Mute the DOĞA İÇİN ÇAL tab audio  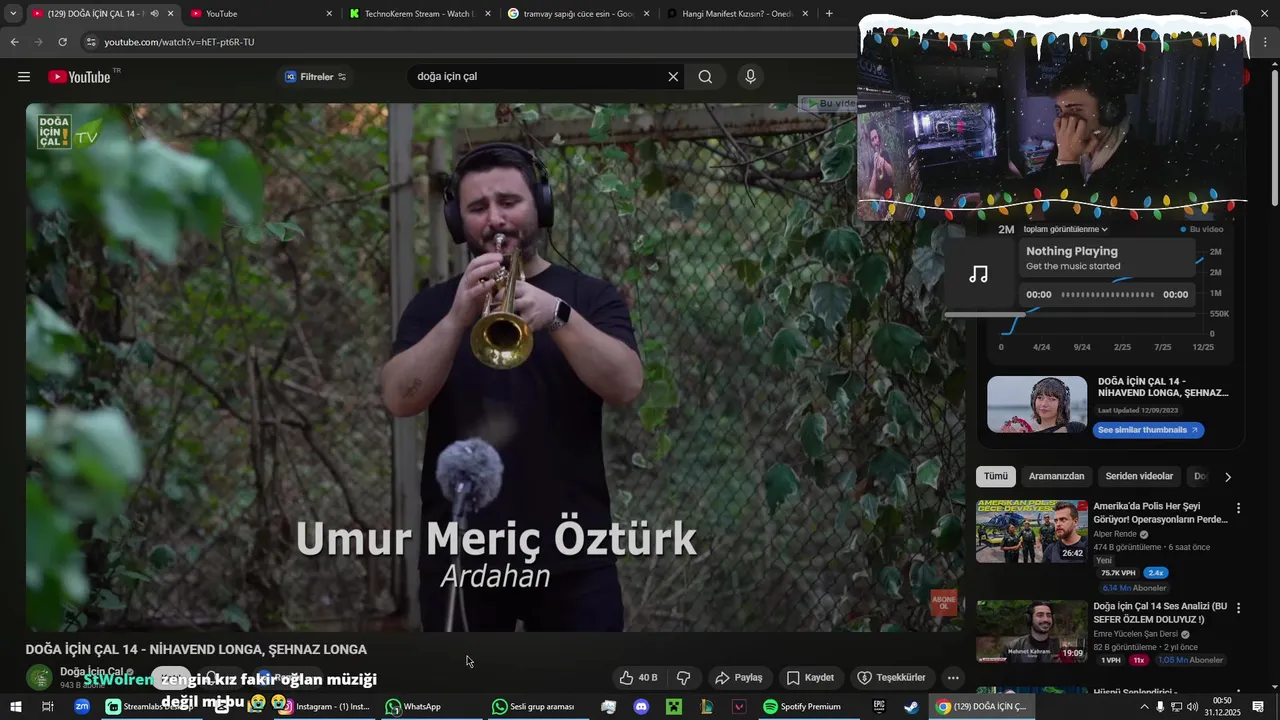154,14
